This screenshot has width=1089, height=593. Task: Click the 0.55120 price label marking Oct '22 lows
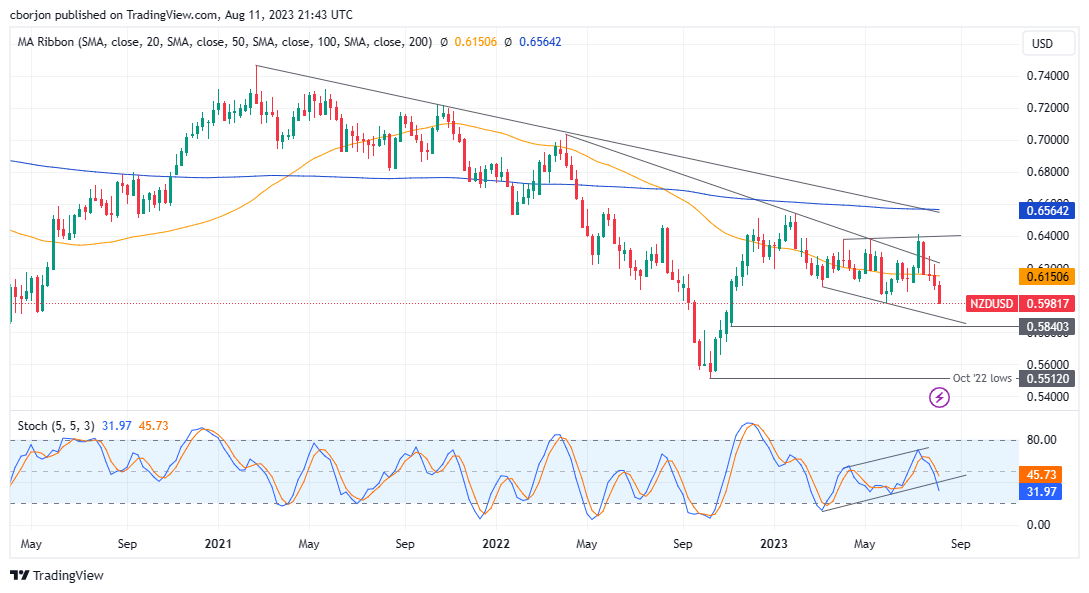pos(1049,380)
